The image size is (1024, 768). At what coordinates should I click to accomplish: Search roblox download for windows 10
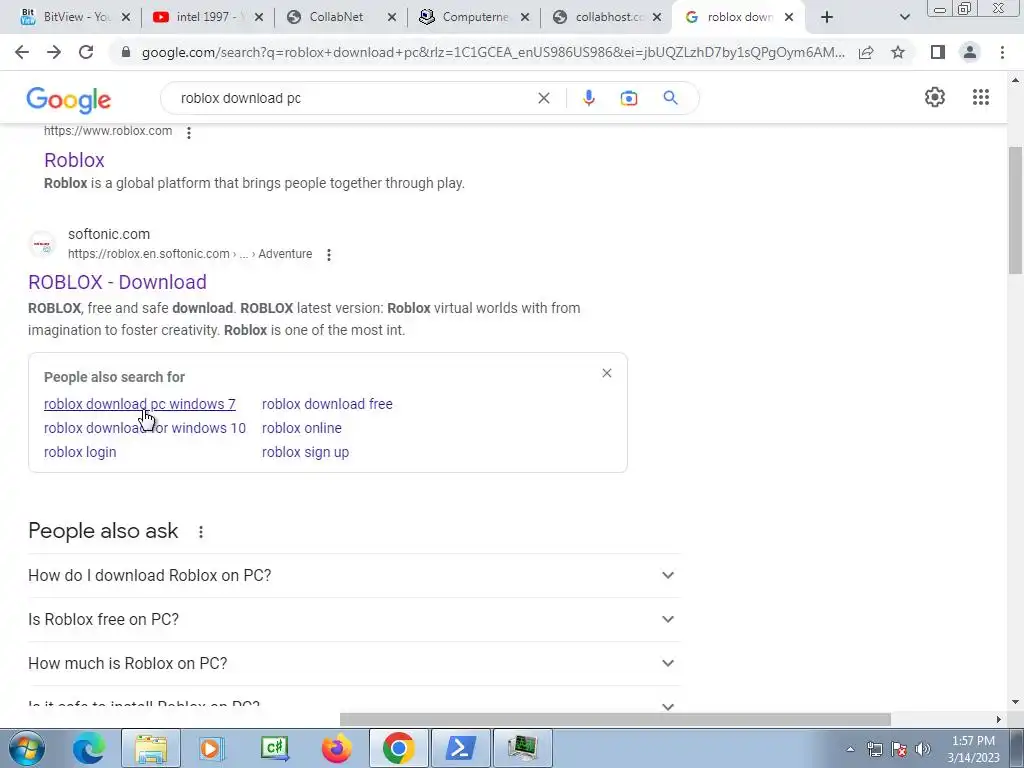tap(145, 428)
